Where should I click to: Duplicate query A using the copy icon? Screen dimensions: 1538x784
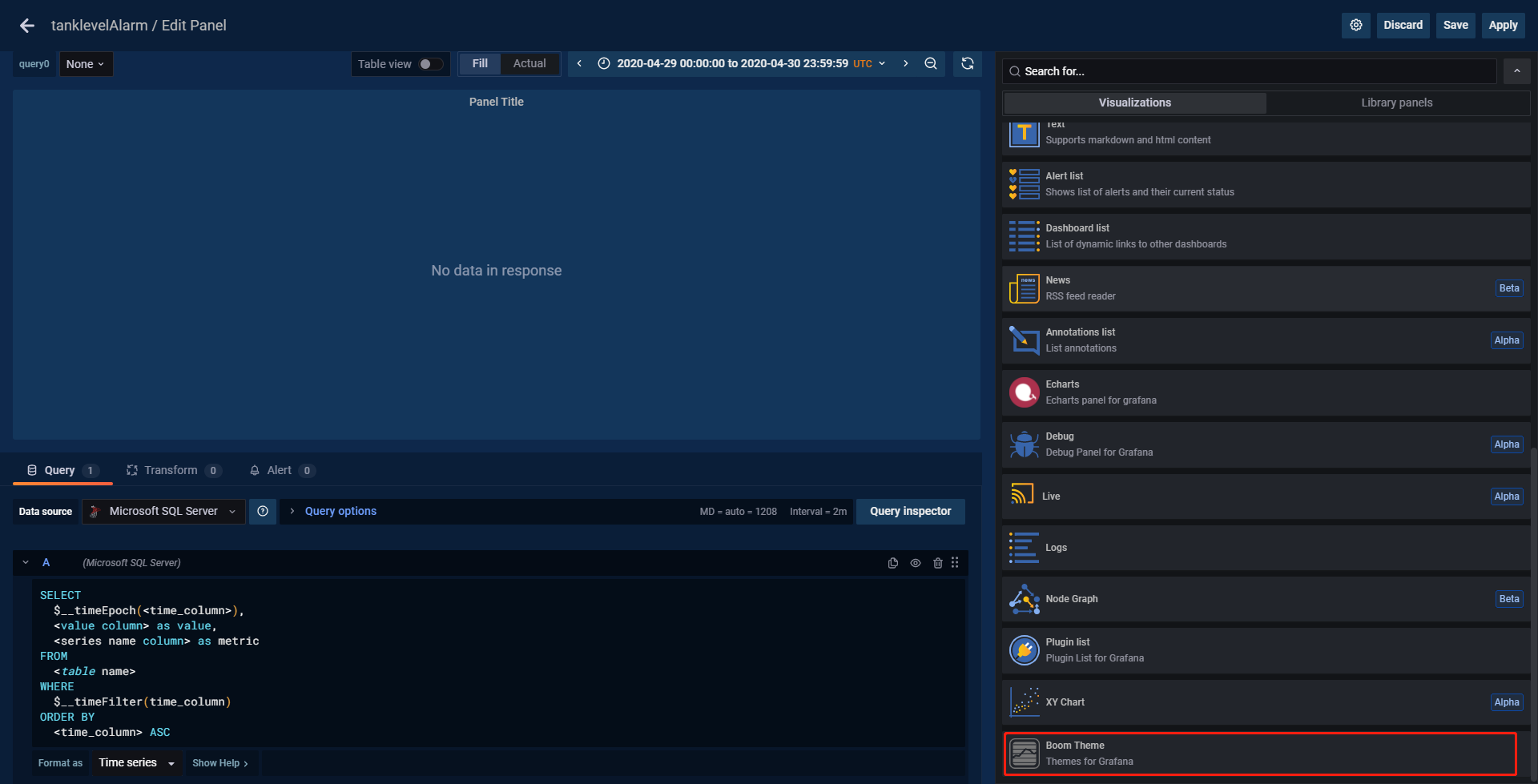click(x=893, y=563)
